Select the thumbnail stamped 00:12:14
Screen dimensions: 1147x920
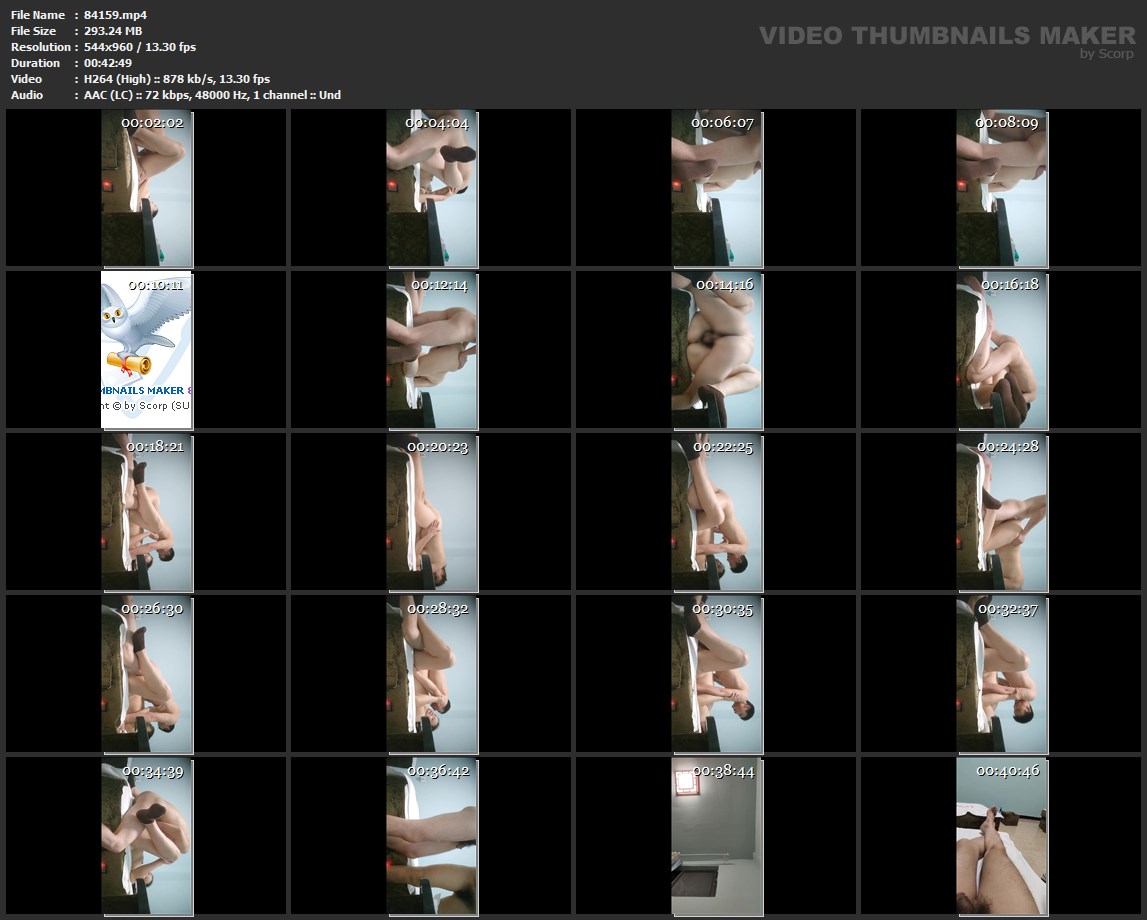[432, 350]
